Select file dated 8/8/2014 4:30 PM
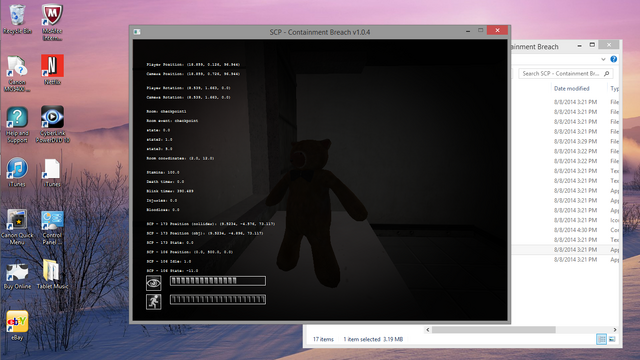Viewport: 640px width, 360px height. point(575,230)
